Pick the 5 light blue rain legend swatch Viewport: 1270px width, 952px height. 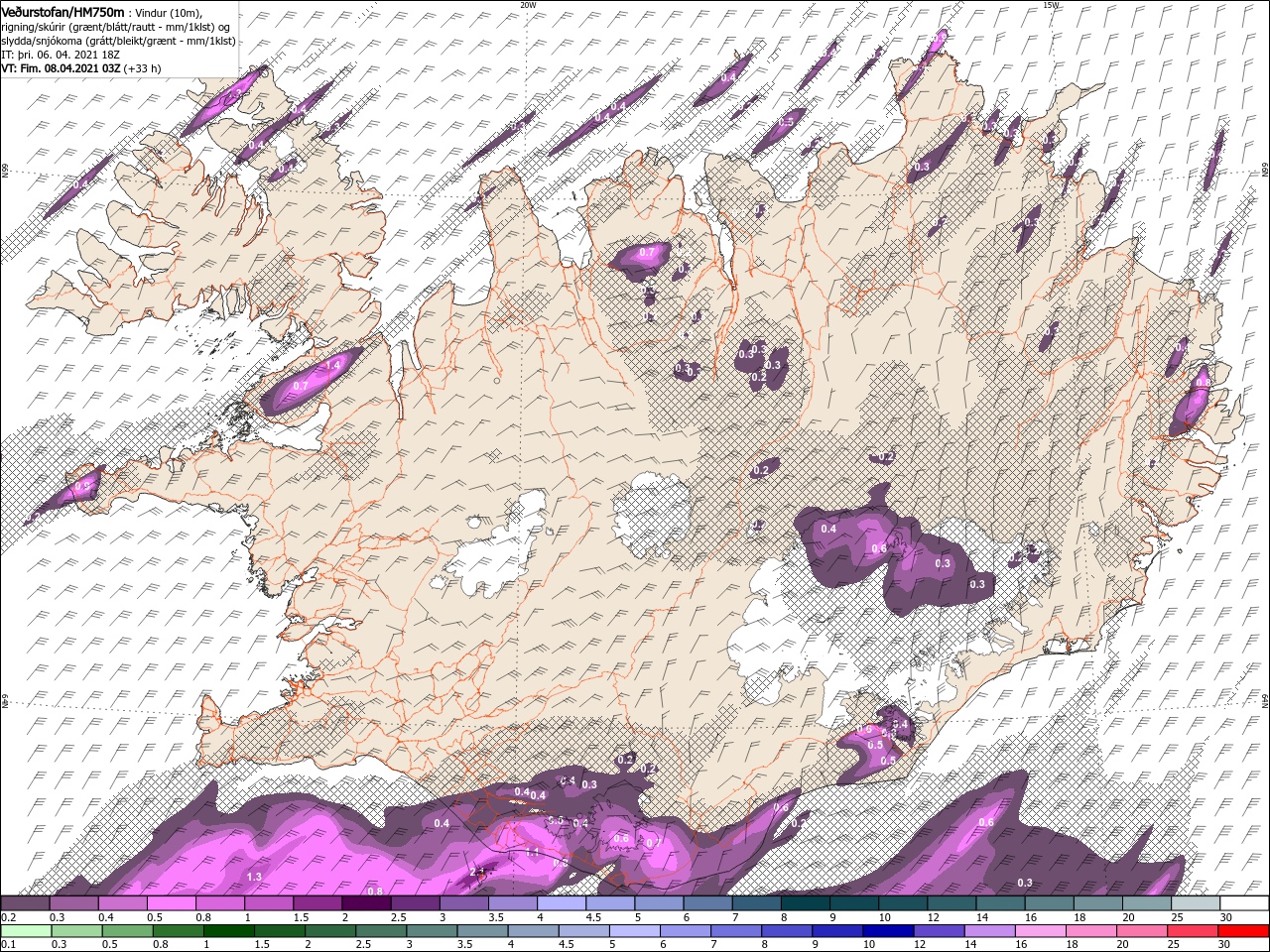click(x=634, y=931)
